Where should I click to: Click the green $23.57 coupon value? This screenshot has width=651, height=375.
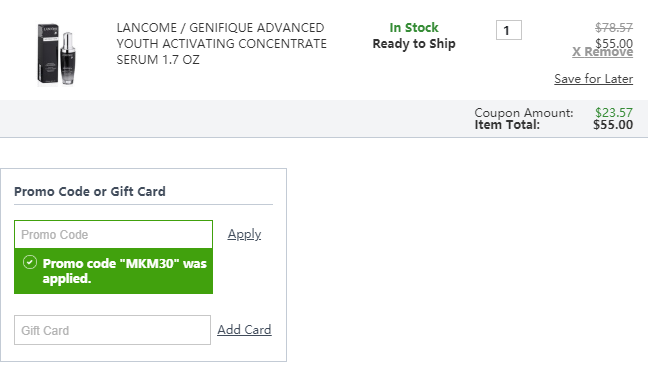(614, 113)
